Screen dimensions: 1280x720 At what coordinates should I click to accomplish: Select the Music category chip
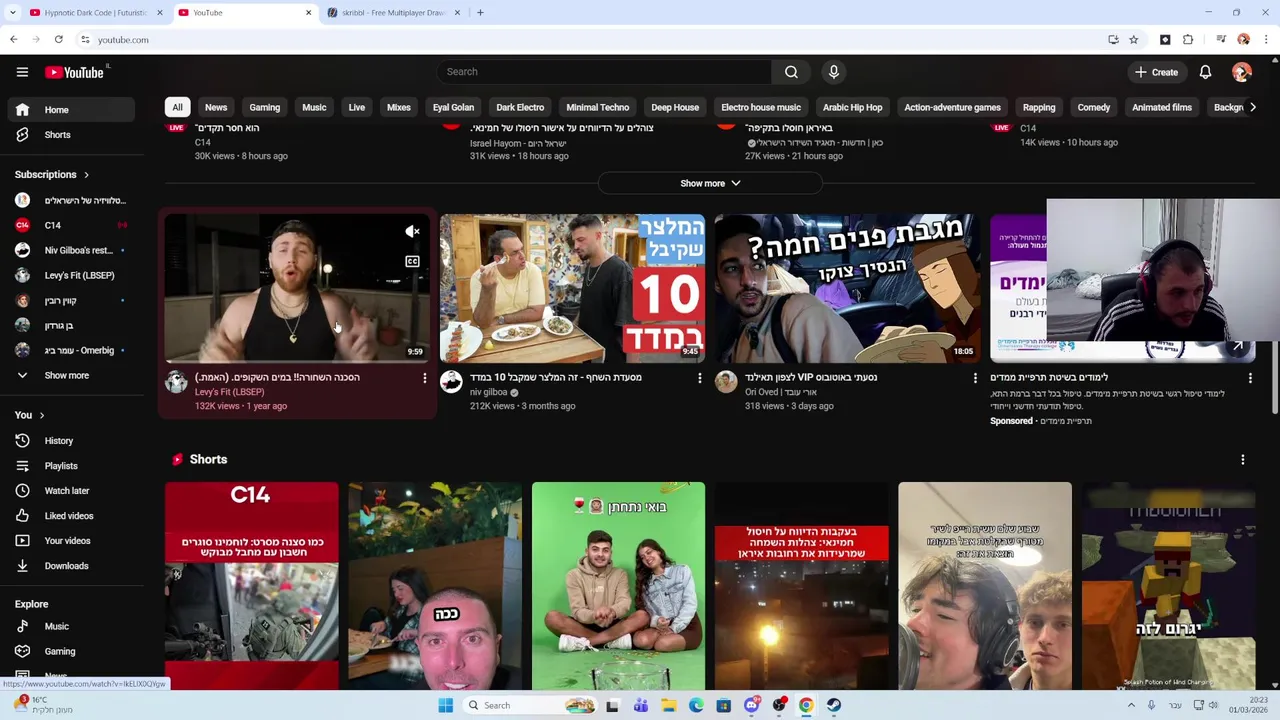click(x=314, y=108)
